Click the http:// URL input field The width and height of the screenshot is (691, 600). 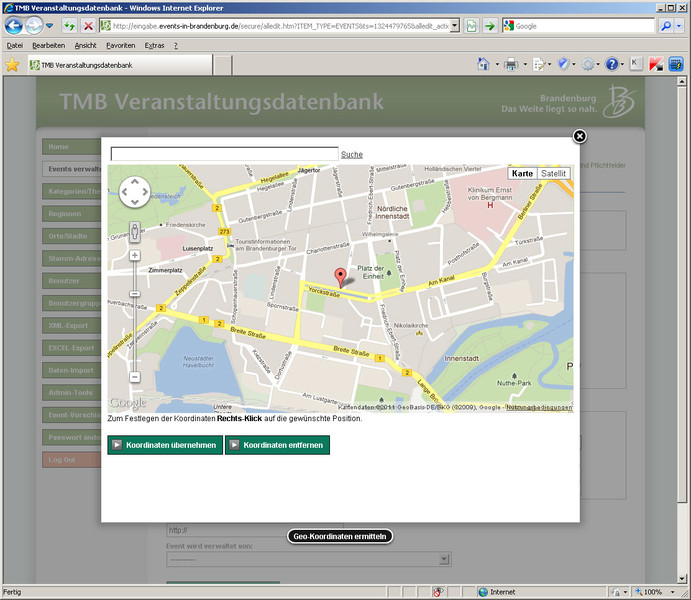pos(255,530)
